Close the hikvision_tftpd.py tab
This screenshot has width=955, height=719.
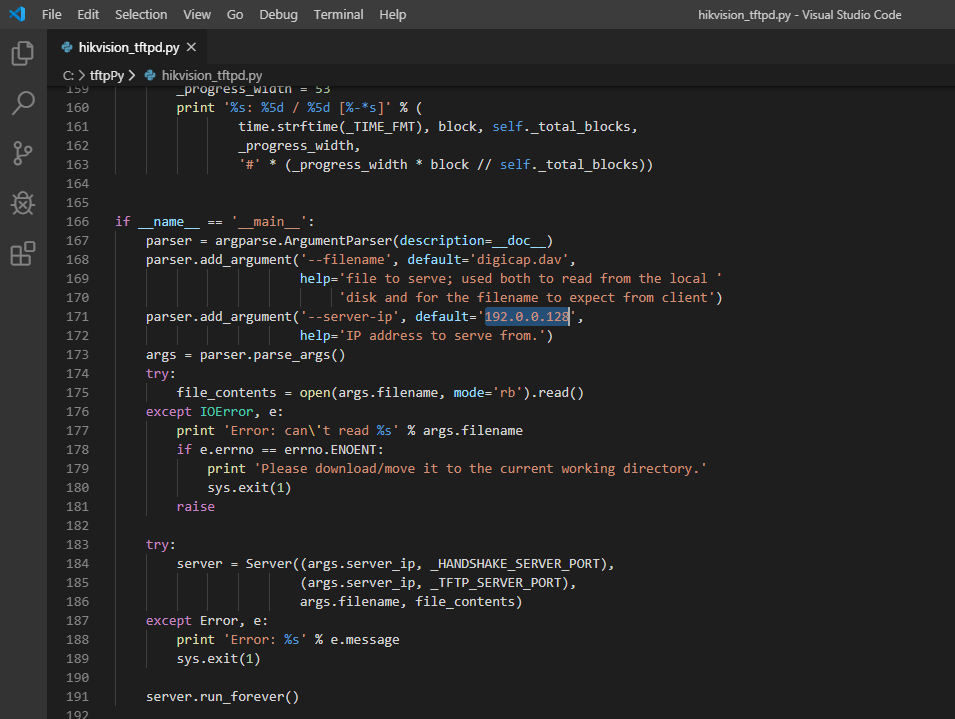[x=191, y=47]
